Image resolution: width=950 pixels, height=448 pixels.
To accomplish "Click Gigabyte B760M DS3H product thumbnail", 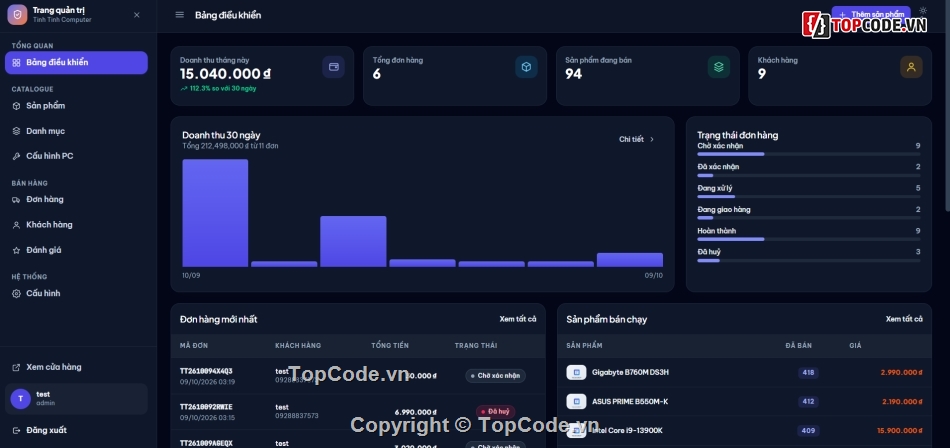I will click(576, 372).
